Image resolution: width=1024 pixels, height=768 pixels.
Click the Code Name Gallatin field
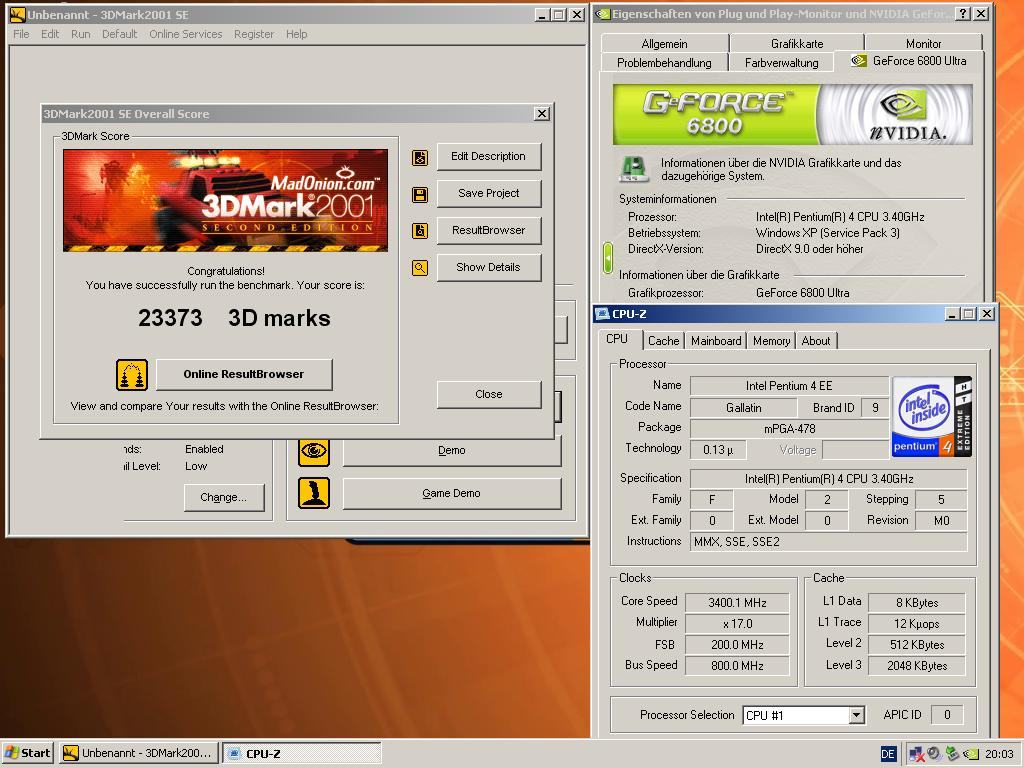pyautogui.click(x=743, y=408)
